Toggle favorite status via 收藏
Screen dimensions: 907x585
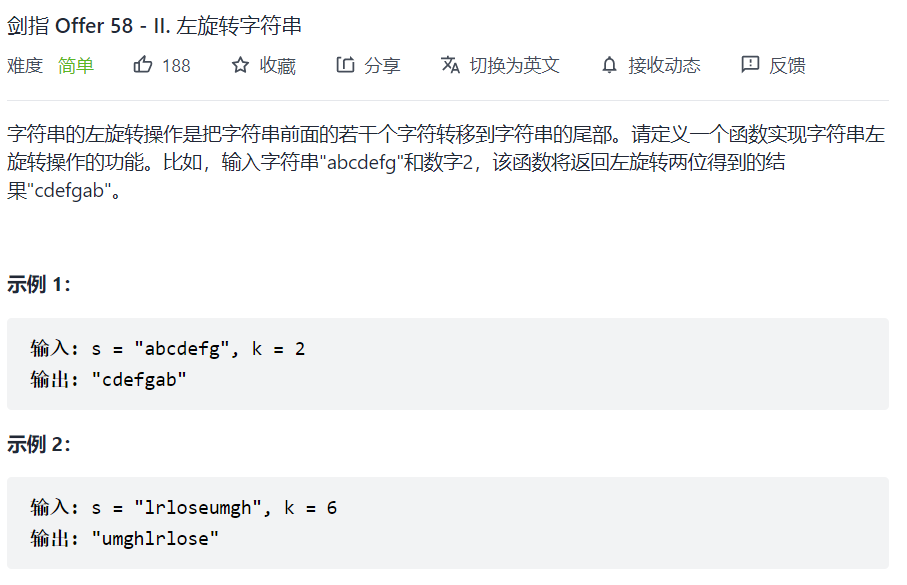click(x=265, y=64)
